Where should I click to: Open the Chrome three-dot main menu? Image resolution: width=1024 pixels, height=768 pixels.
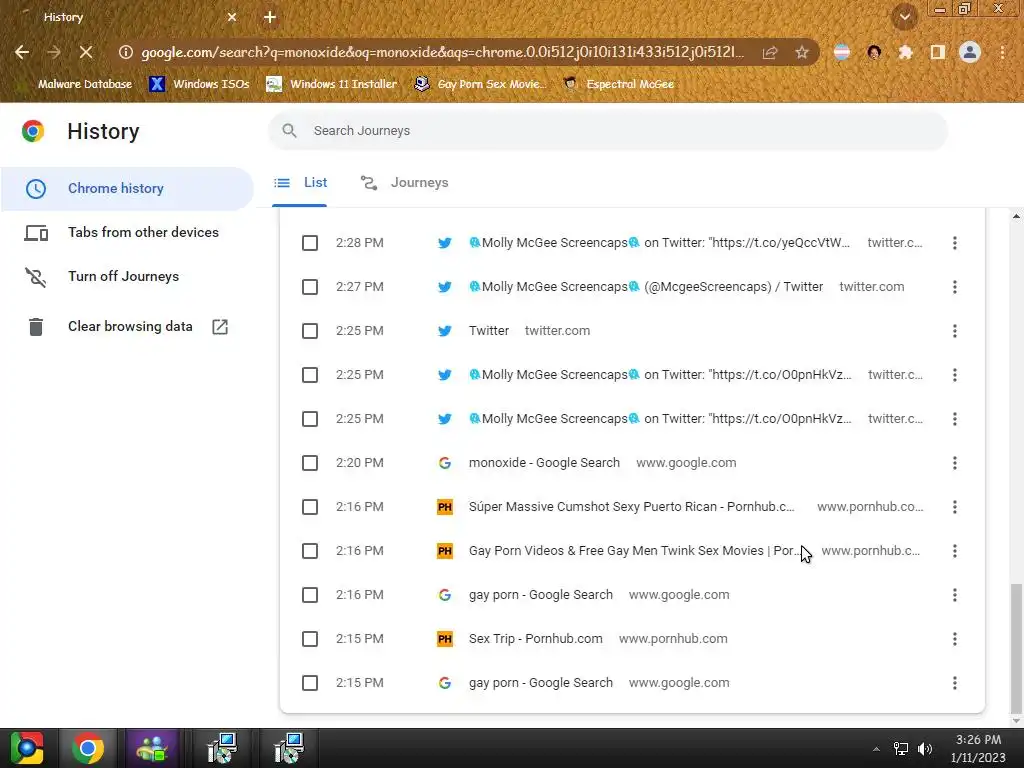point(1002,52)
